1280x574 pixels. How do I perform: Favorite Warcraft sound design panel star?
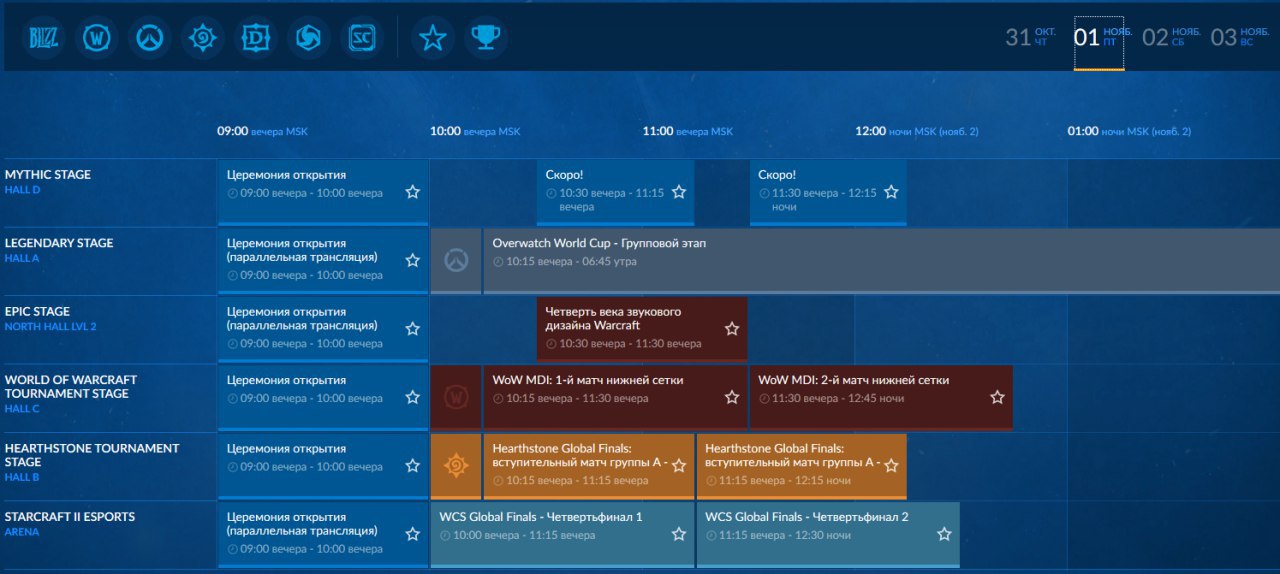click(x=732, y=329)
